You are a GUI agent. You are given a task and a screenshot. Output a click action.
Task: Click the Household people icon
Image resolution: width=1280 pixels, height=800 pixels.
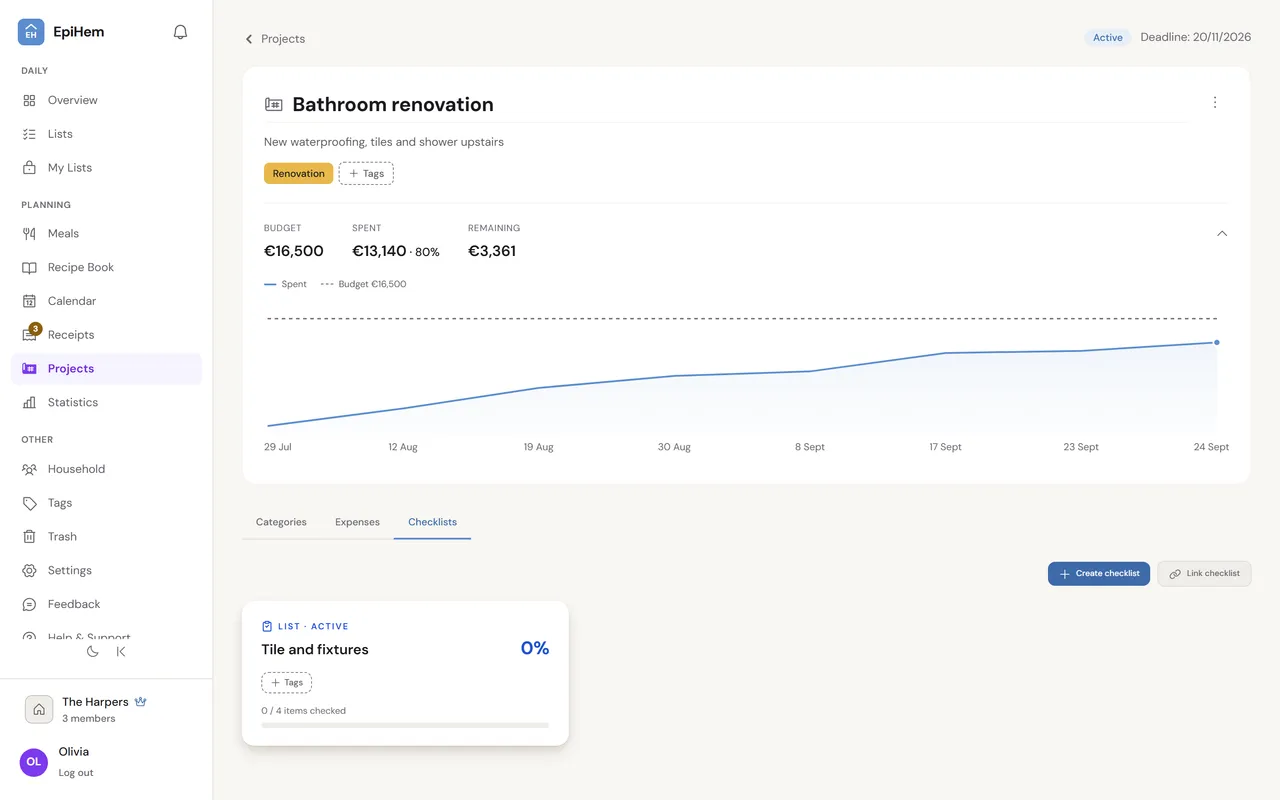(29, 469)
